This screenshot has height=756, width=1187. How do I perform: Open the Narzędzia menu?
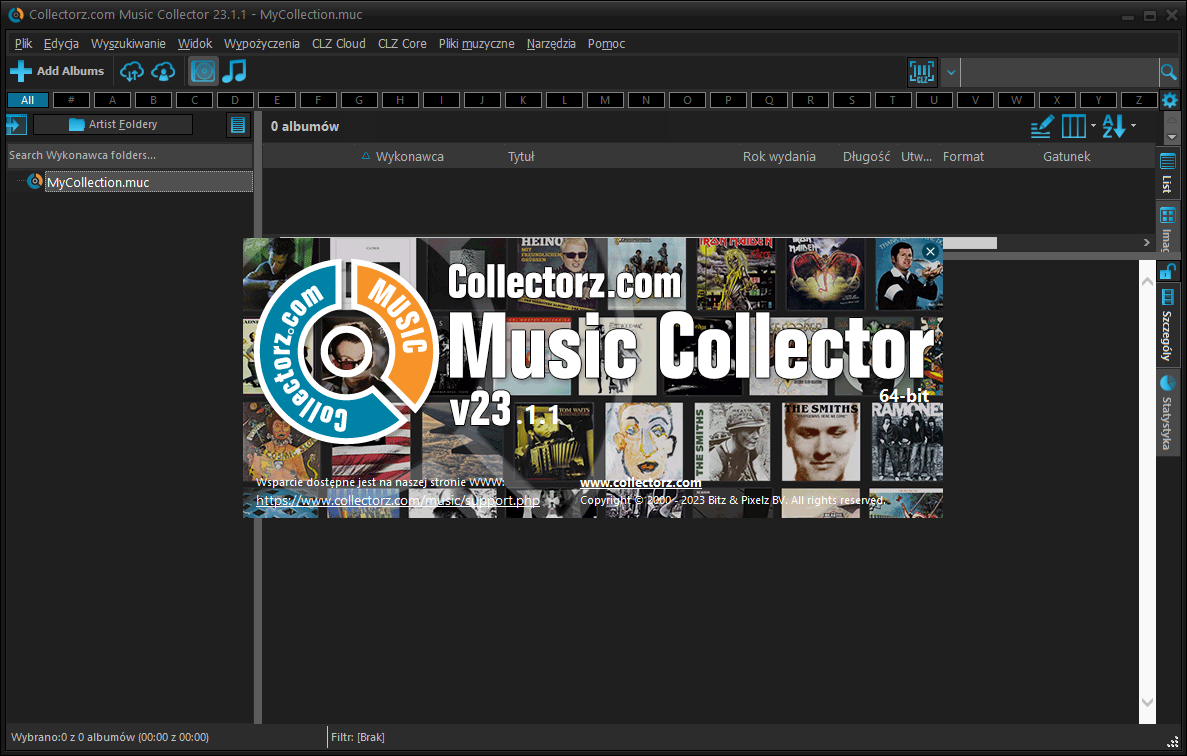click(551, 44)
